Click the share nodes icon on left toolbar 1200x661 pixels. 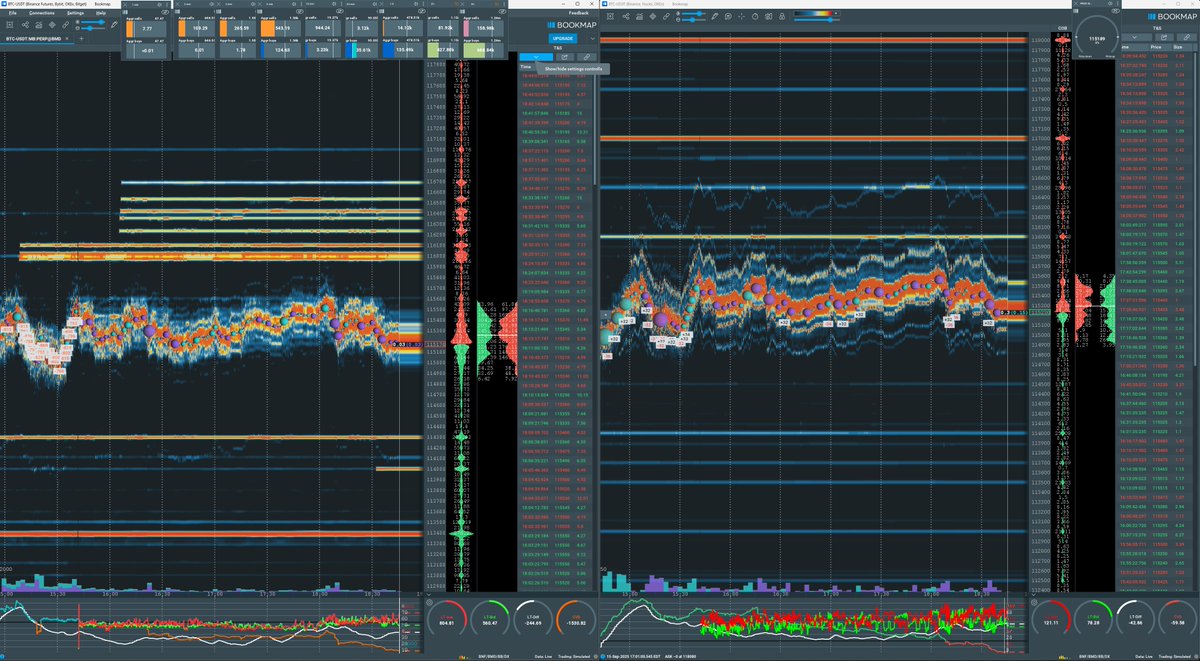[x=25, y=25]
